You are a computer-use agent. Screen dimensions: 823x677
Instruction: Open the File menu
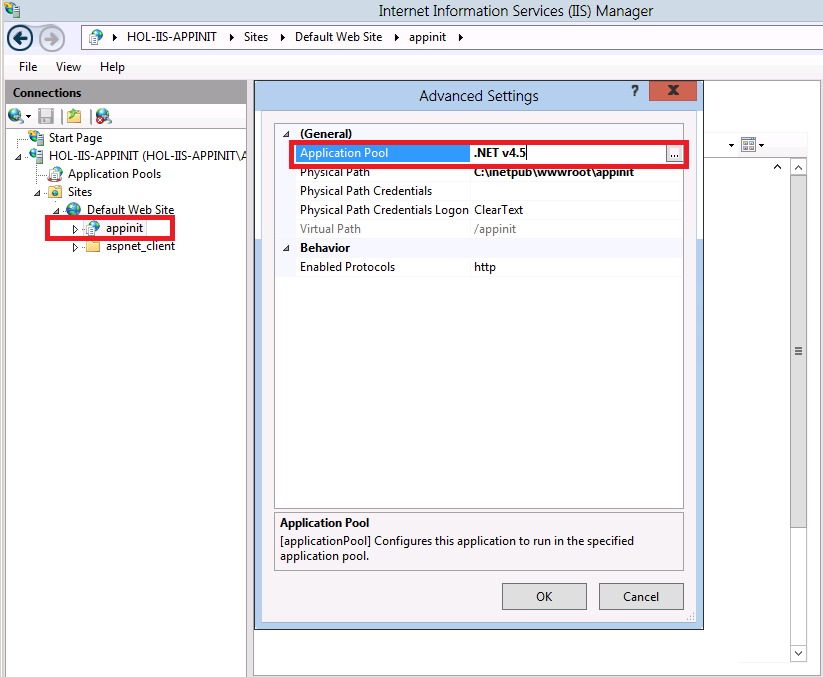click(x=27, y=66)
